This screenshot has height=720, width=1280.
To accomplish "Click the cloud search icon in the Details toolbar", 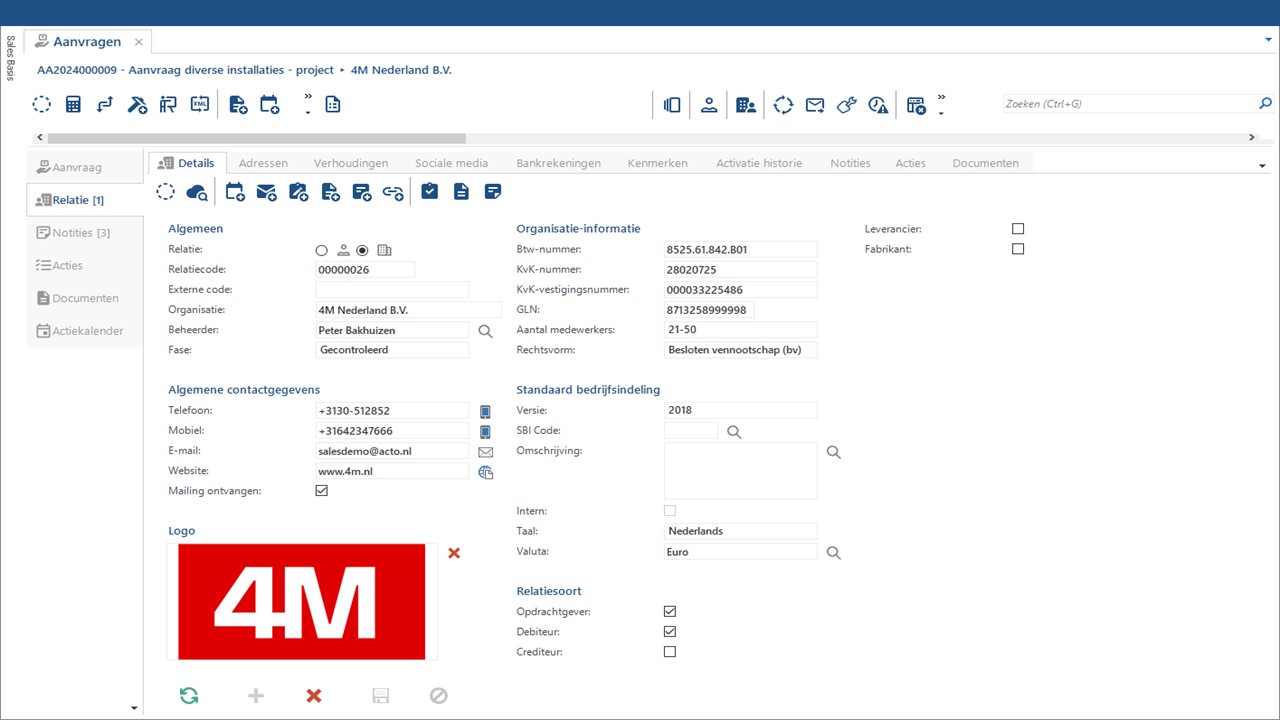I will [197, 192].
